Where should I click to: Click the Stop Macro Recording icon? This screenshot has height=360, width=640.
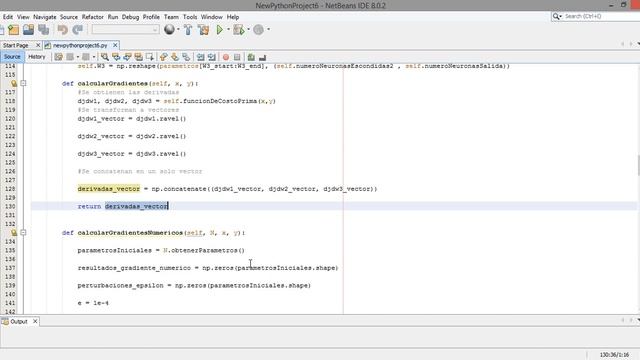[237, 57]
